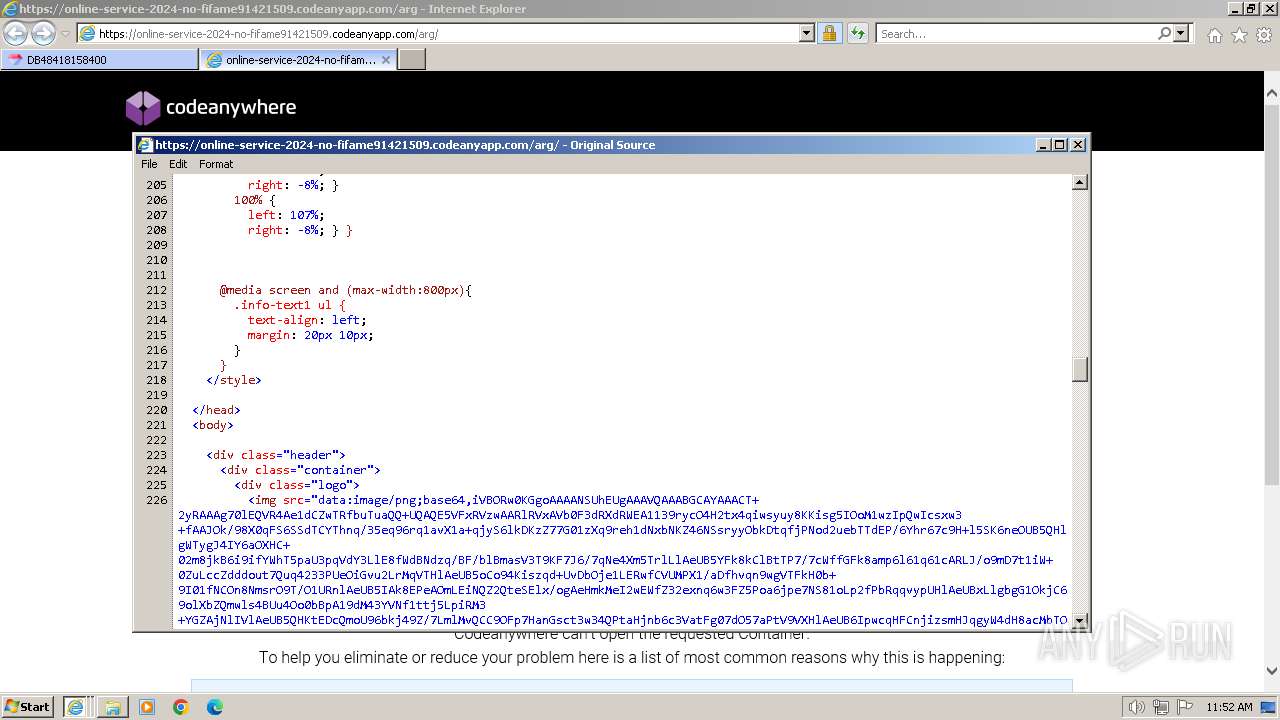Open the File menu in Original Source
Viewport: 1280px width, 720px height.
(x=149, y=164)
